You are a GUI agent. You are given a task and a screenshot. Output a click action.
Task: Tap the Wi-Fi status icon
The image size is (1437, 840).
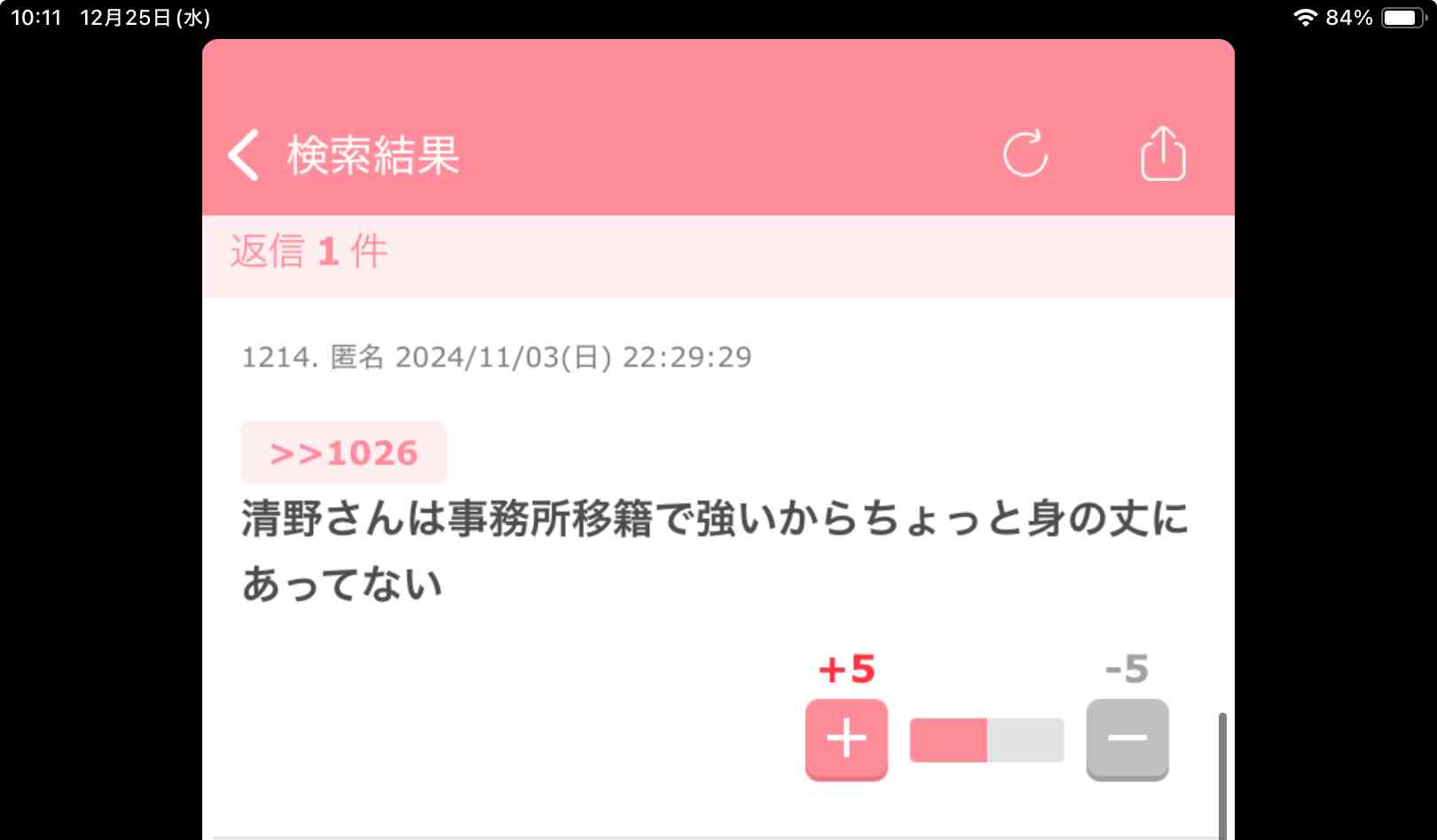coord(1305,18)
